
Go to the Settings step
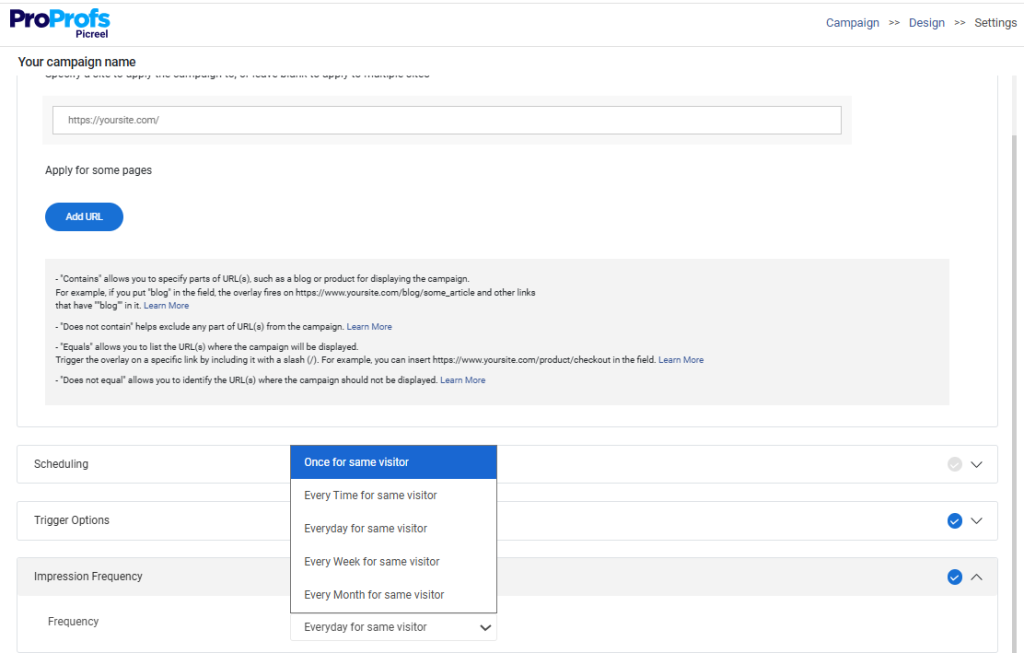[x=995, y=22]
